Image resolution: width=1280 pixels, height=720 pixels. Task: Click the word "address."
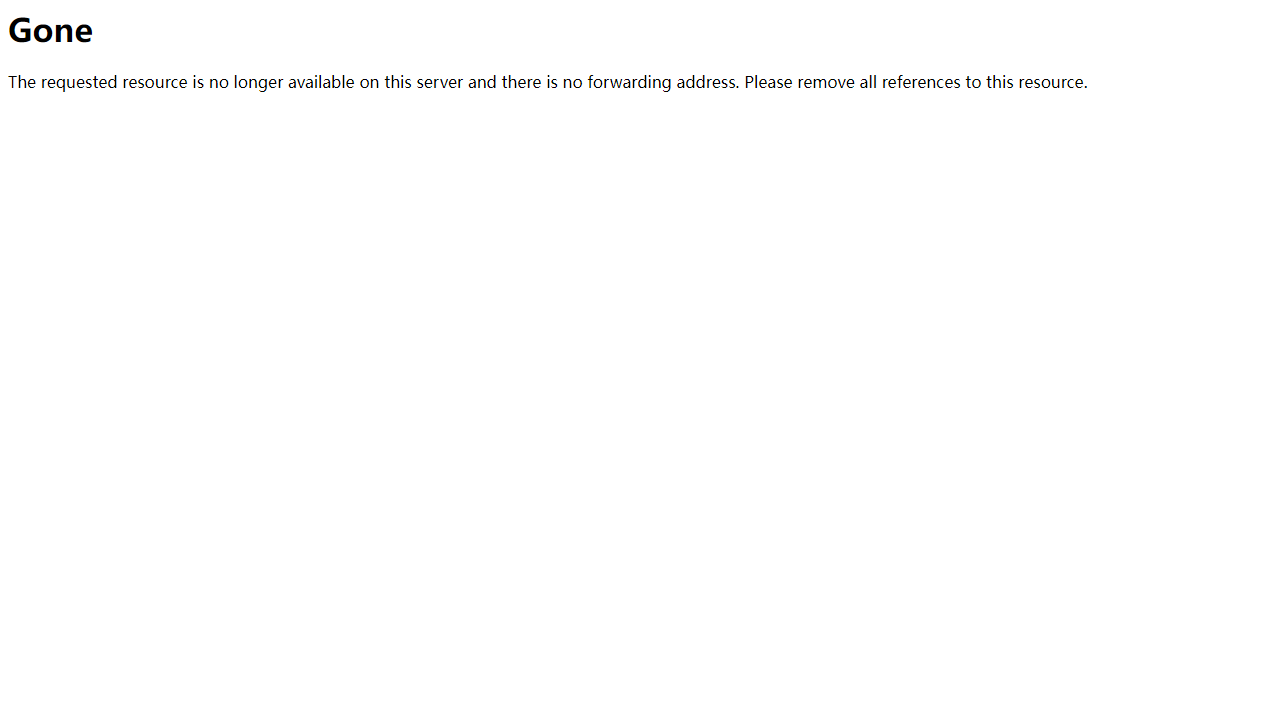(708, 82)
